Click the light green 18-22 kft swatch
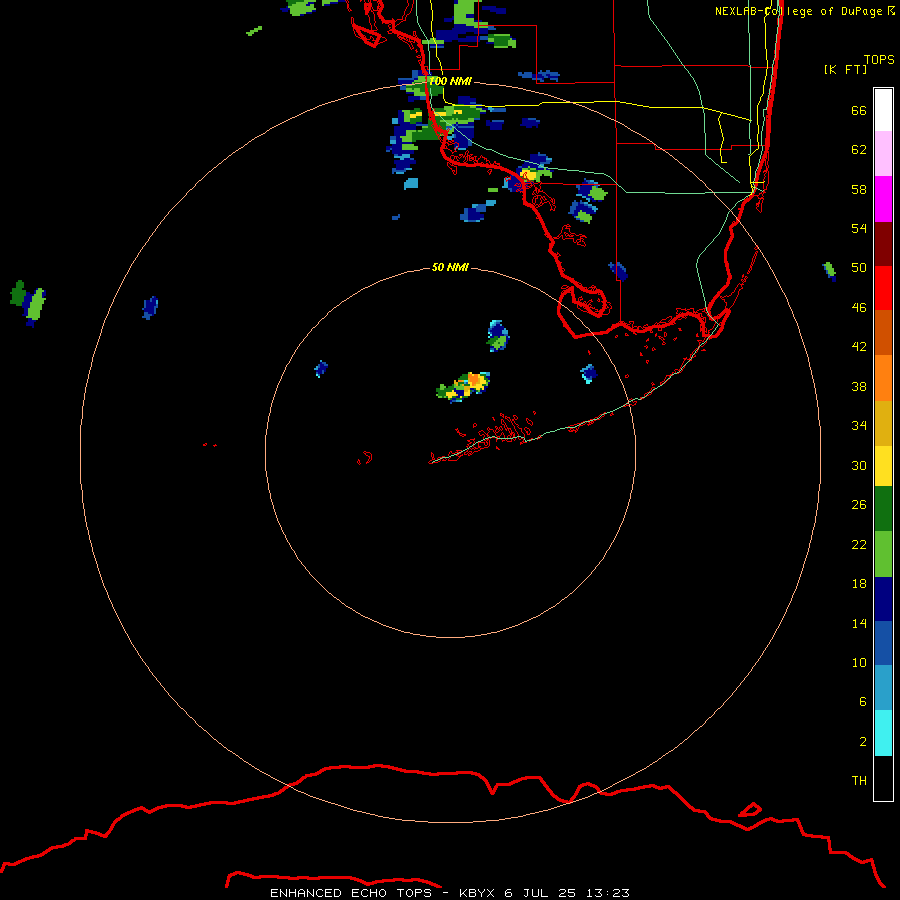900x900 pixels. click(883, 554)
